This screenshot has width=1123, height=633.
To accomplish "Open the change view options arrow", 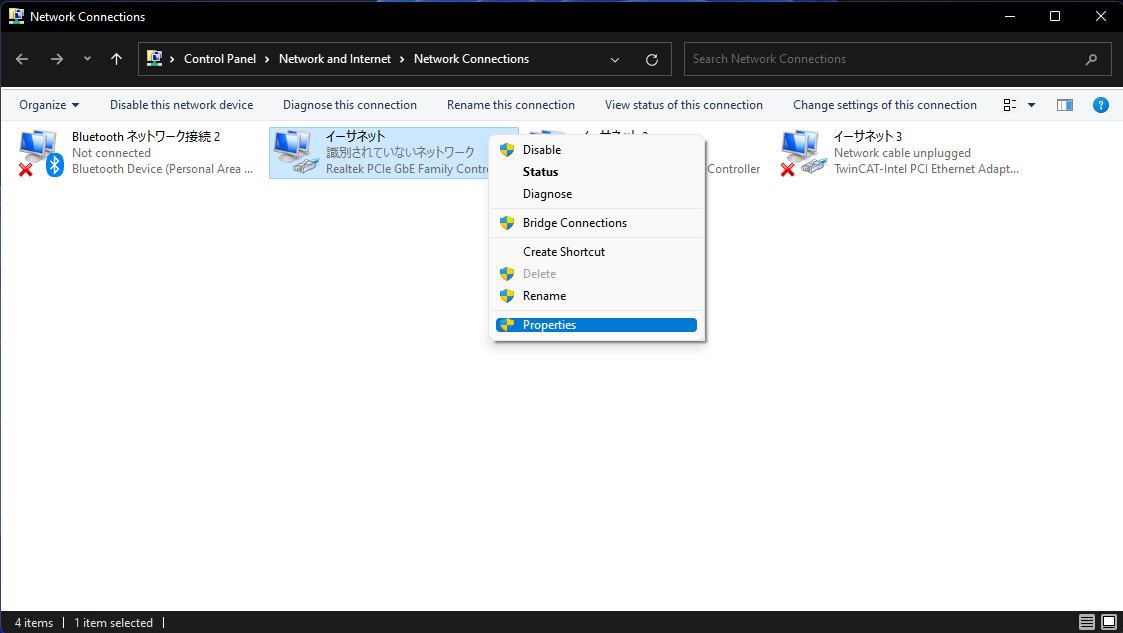I will 1031,105.
